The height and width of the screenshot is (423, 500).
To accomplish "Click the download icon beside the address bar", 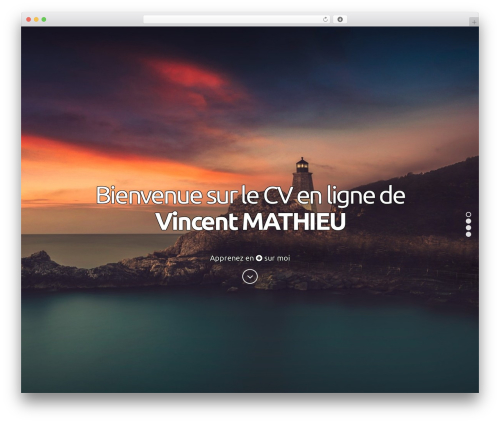I will 340,19.
